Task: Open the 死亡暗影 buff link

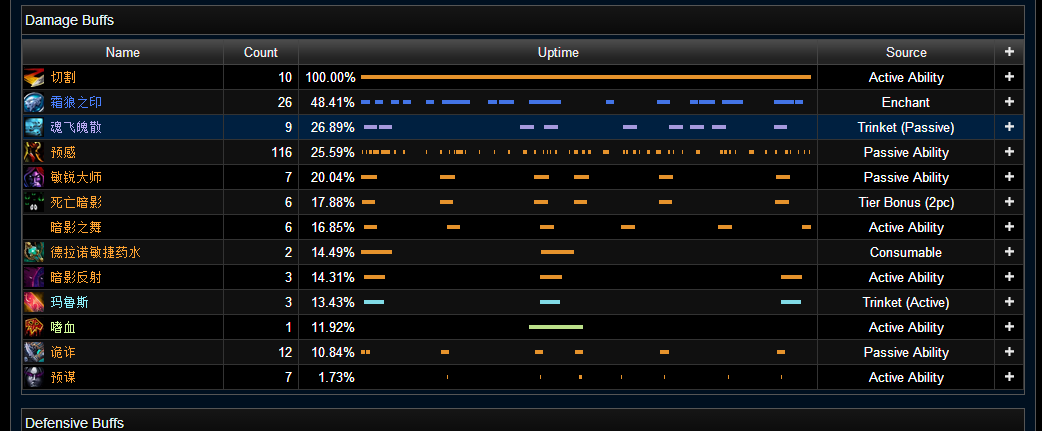Action: tap(76, 202)
